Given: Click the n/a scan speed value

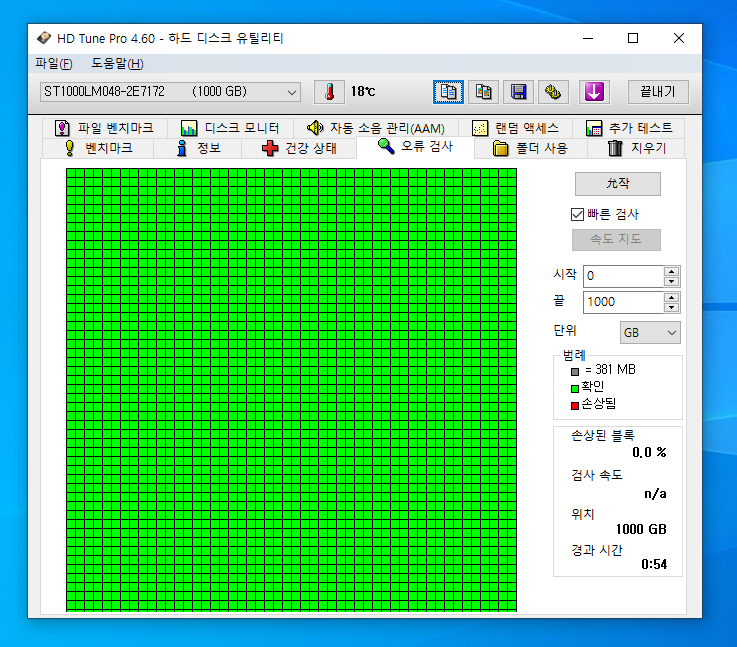Looking at the screenshot, I should click(x=655, y=494).
